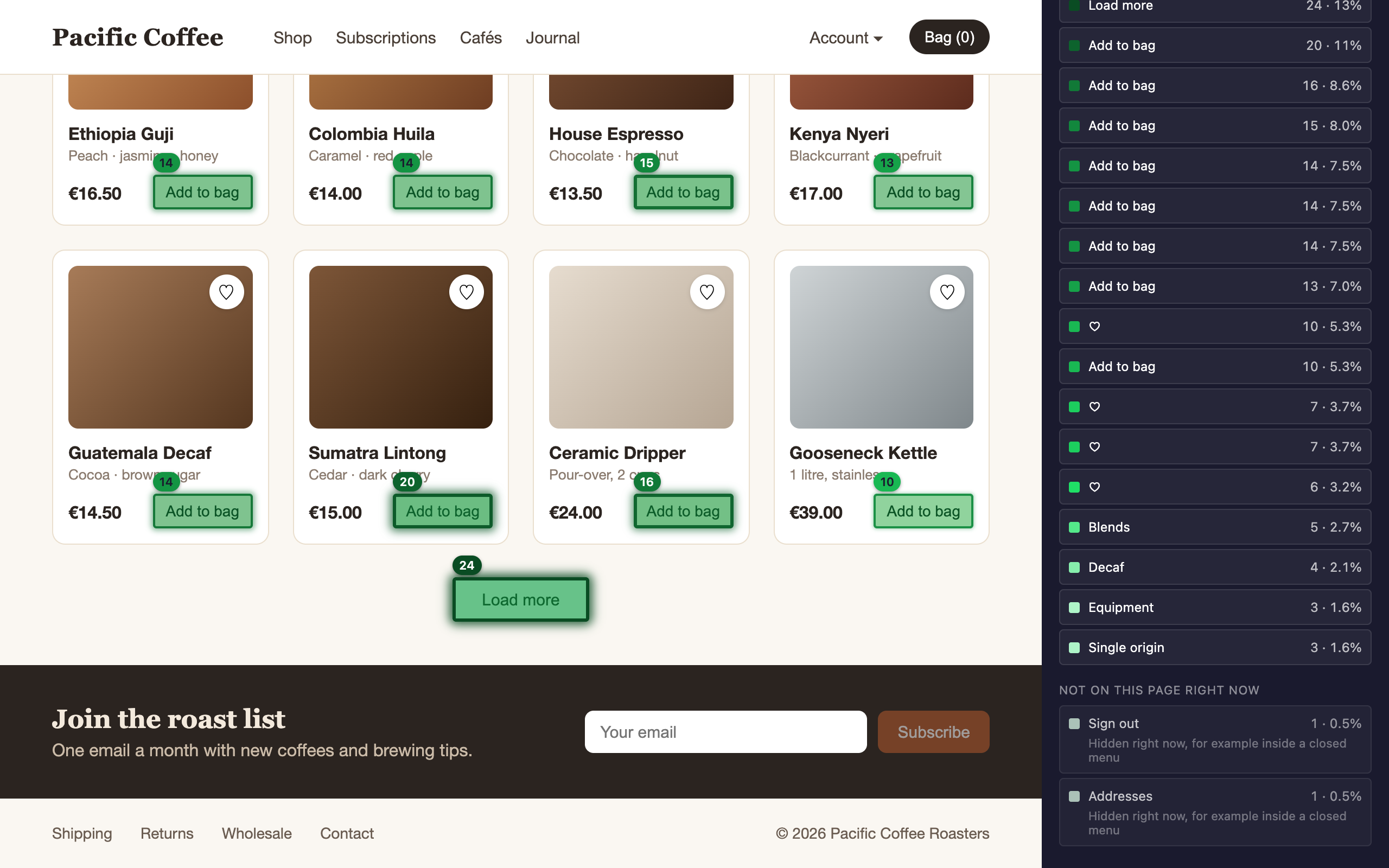This screenshot has height=868, width=1389.
Task: Add Gooseneck Kettle to bag
Action: (923, 511)
